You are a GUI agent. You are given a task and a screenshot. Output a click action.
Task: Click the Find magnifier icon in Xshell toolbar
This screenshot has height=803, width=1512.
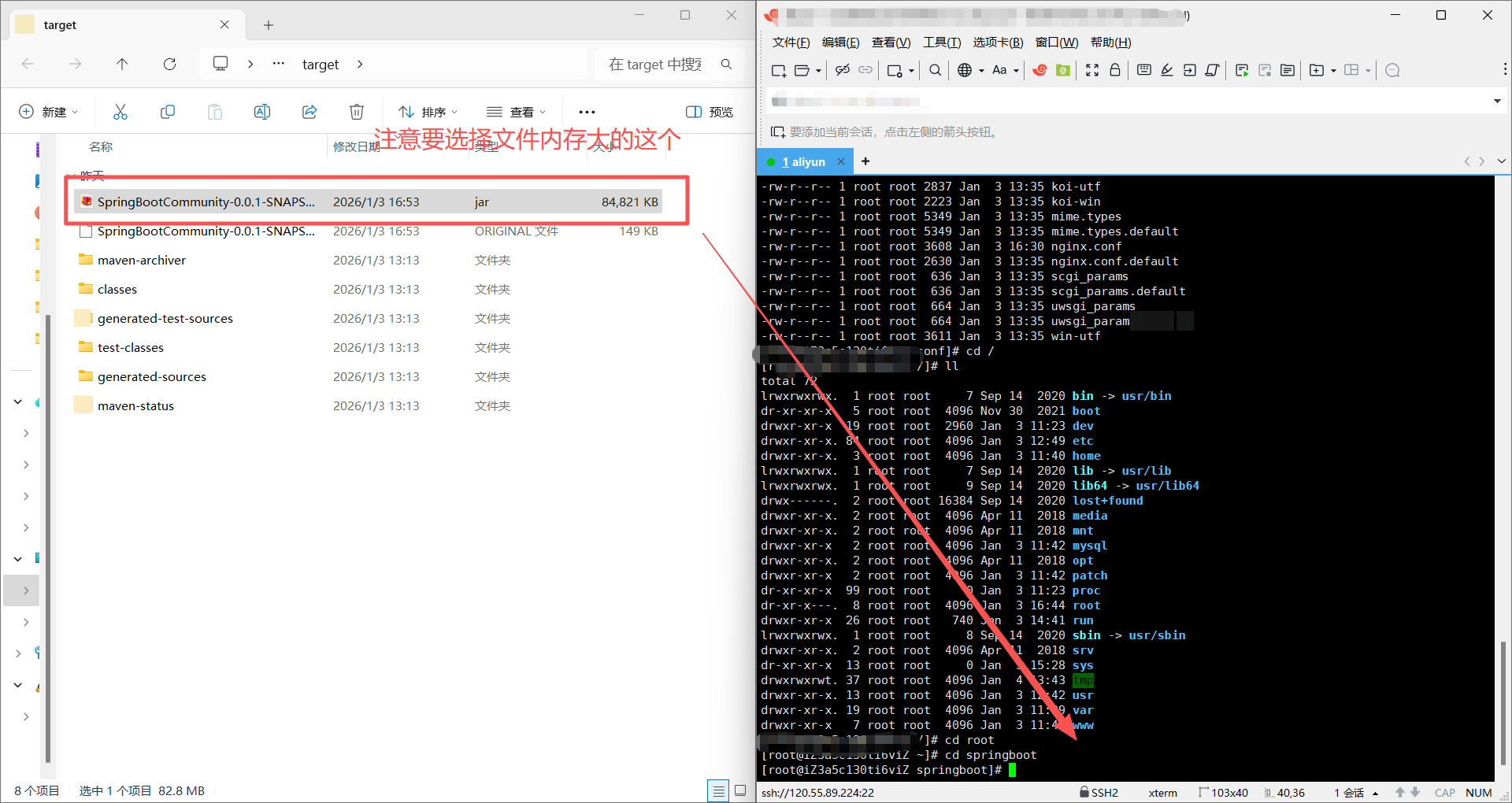[935, 70]
